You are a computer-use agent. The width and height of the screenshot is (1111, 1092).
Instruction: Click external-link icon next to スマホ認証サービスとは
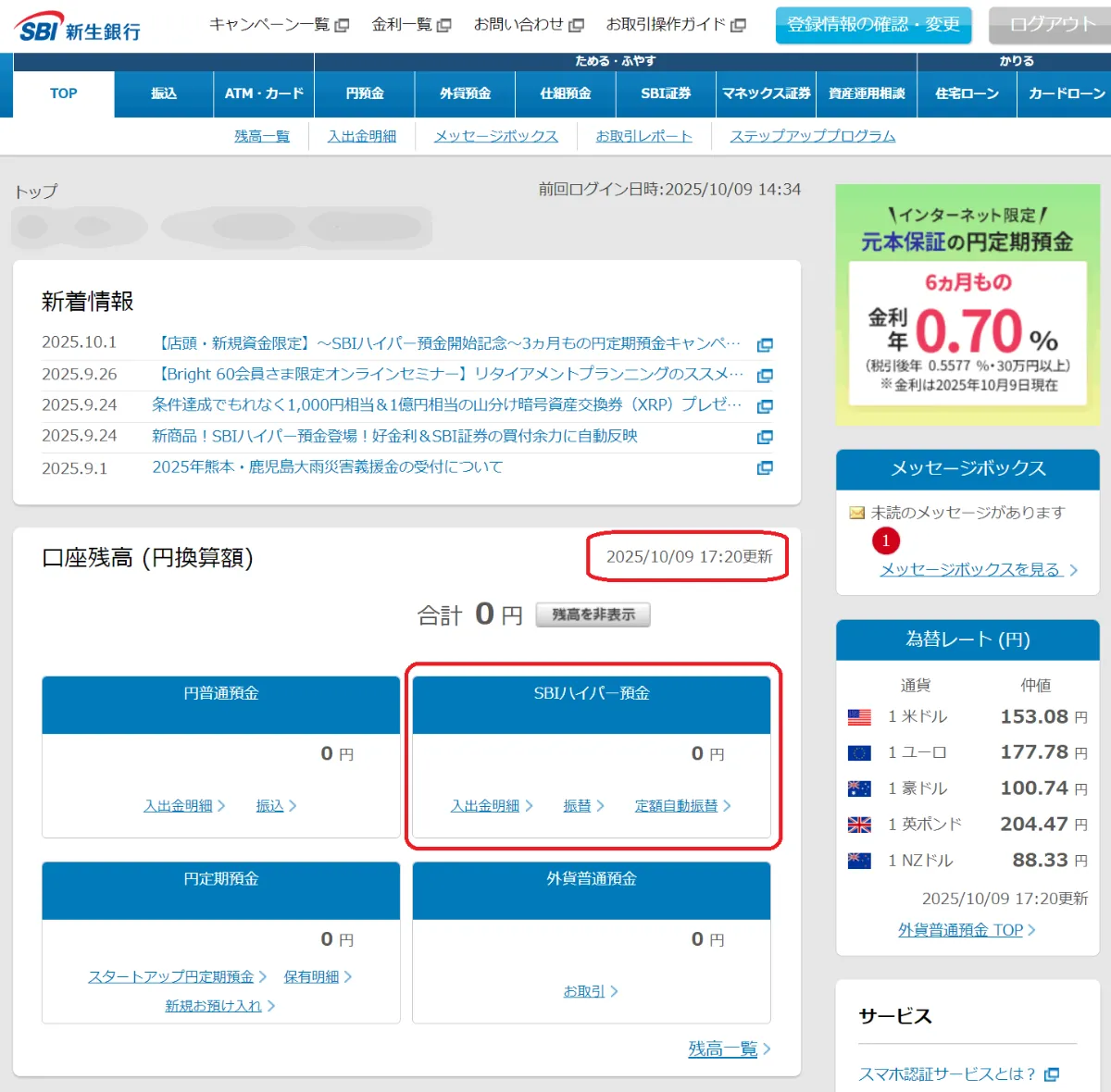coord(1052,1074)
